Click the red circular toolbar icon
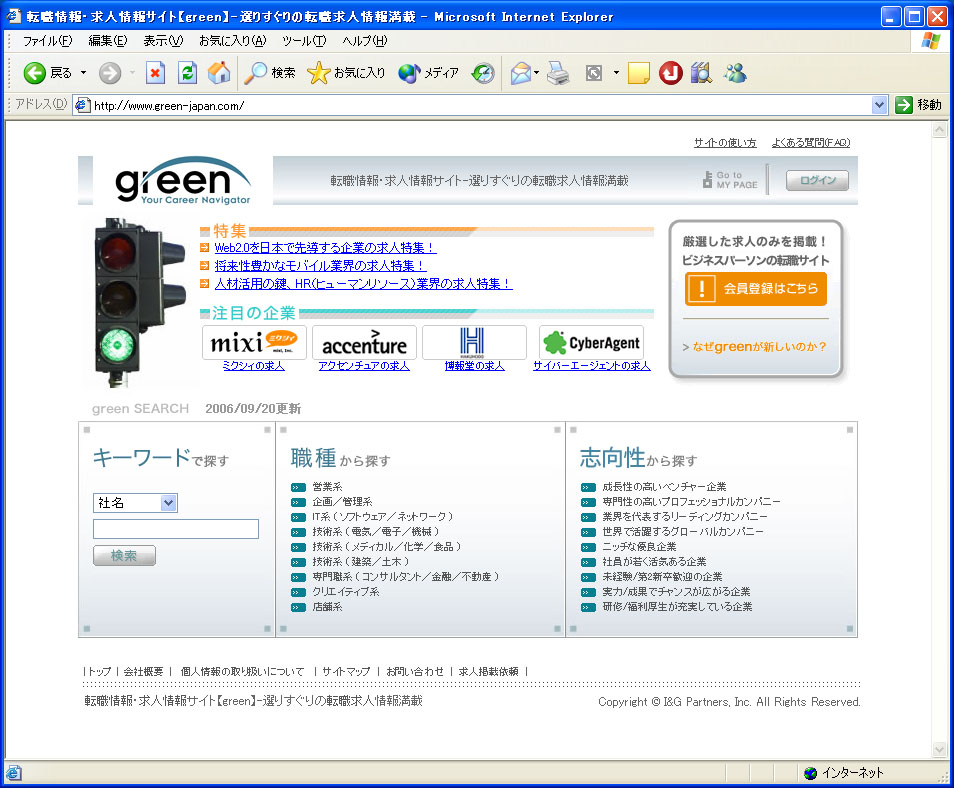Viewport: 954px width, 788px height. click(x=670, y=73)
